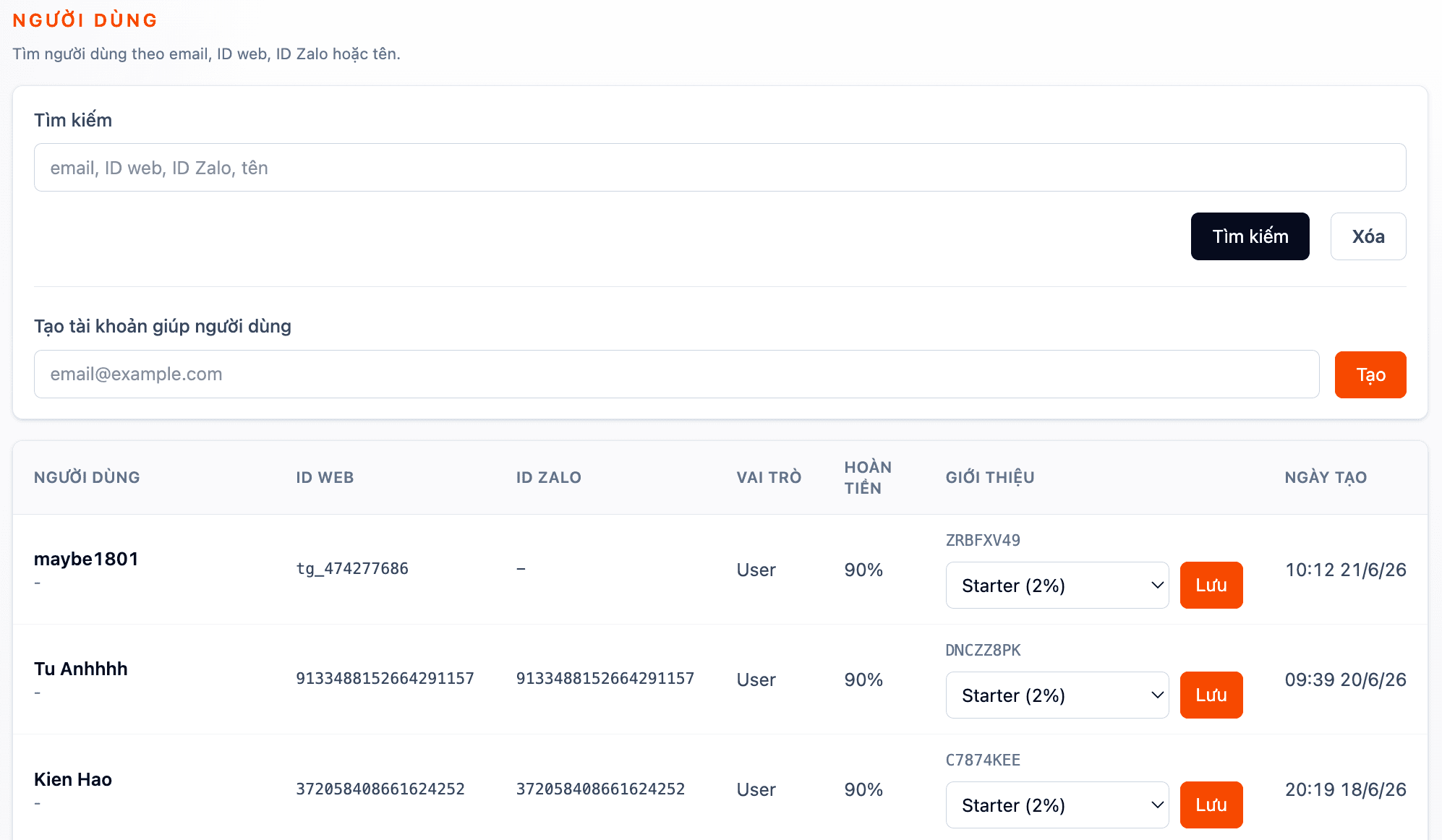The height and width of the screenshot is (840, 1442).
Task: Click creation date 09:39 20/6/26
Action: tap(1345, 680)
